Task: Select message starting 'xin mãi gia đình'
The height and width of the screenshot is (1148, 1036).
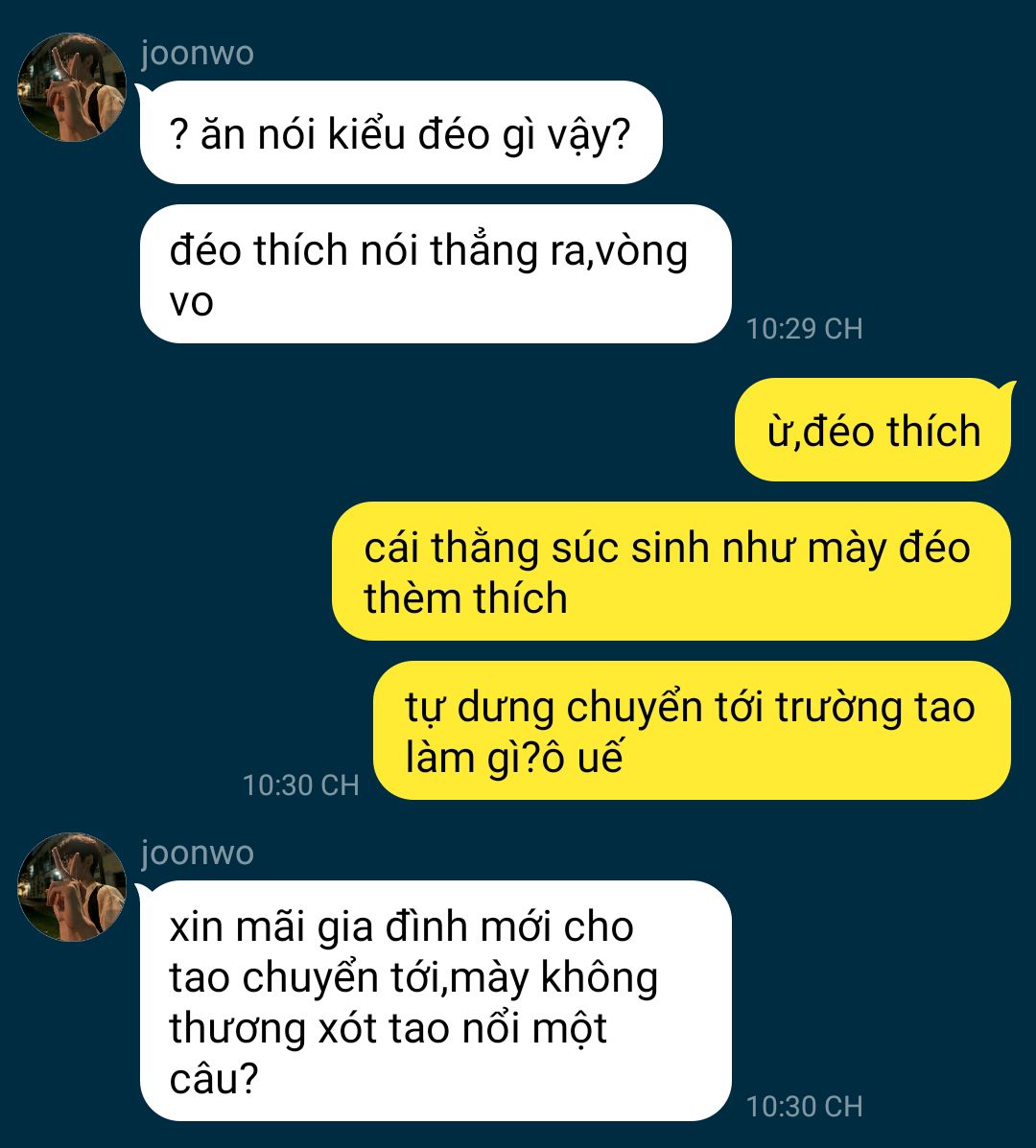Action: [436, 1001]
